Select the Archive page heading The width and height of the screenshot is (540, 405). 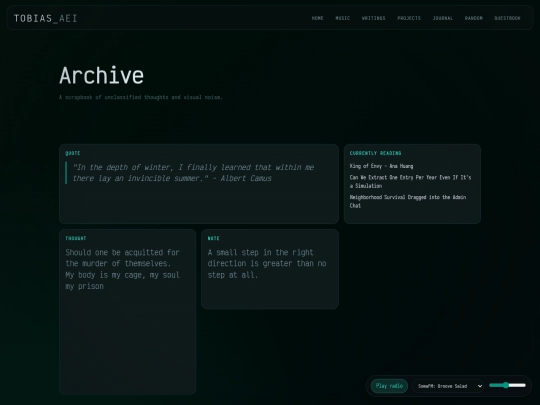102,75
